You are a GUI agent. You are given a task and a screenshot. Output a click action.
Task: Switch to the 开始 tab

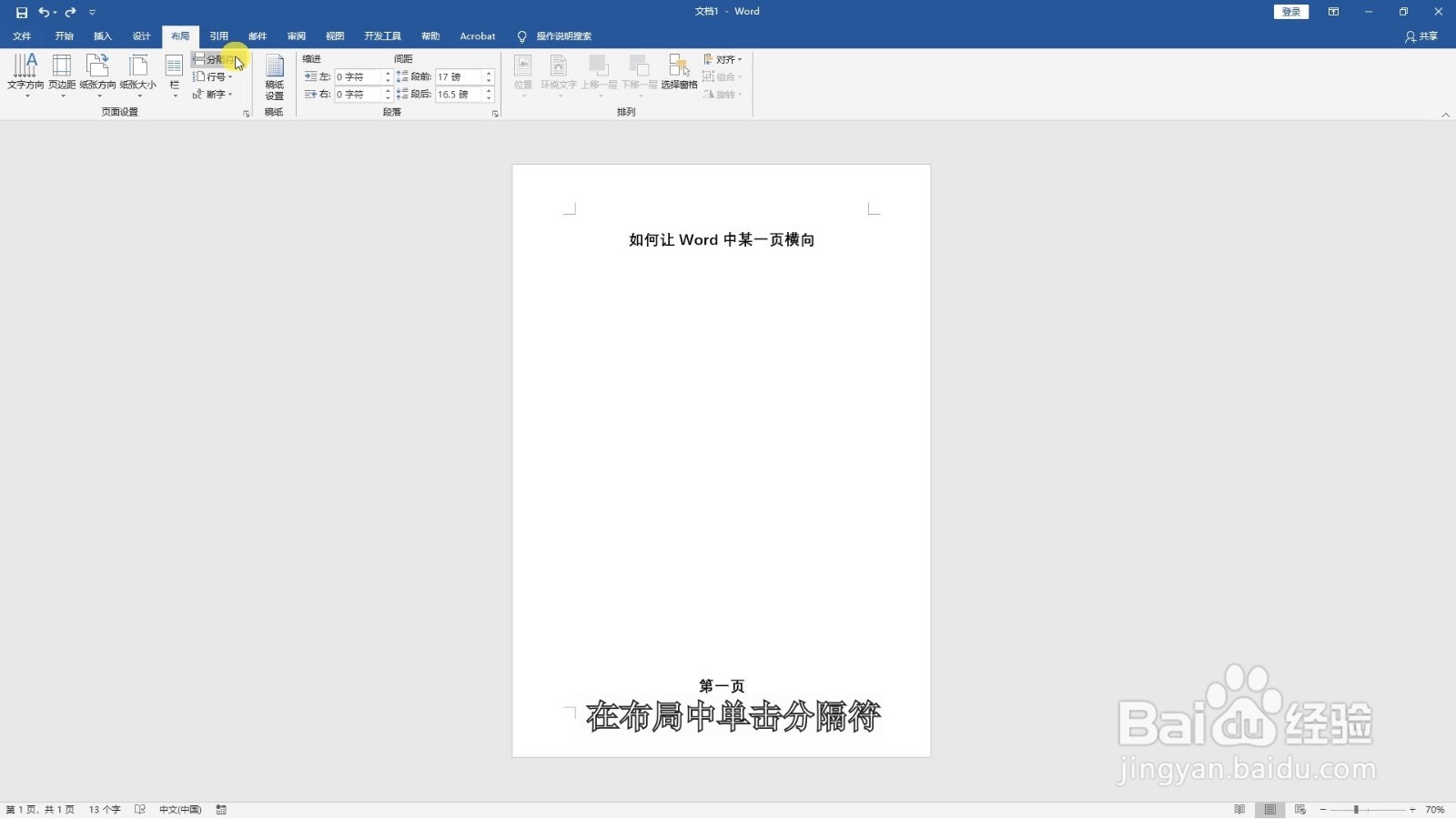(x=64, y=36)
